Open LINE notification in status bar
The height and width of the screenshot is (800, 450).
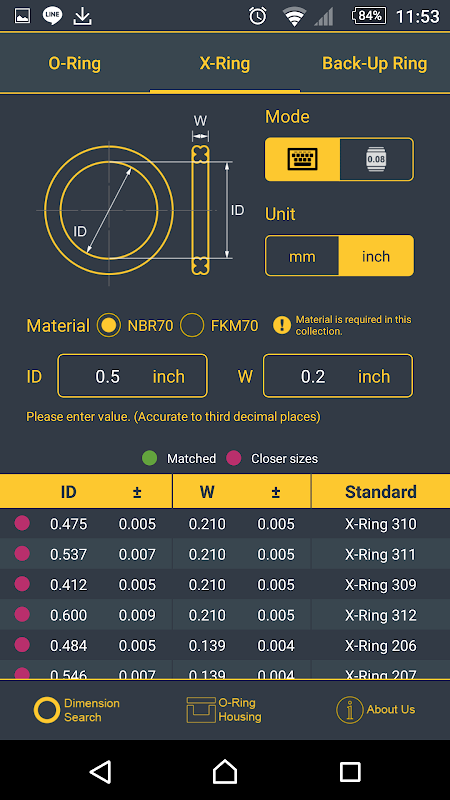[52, 16]
